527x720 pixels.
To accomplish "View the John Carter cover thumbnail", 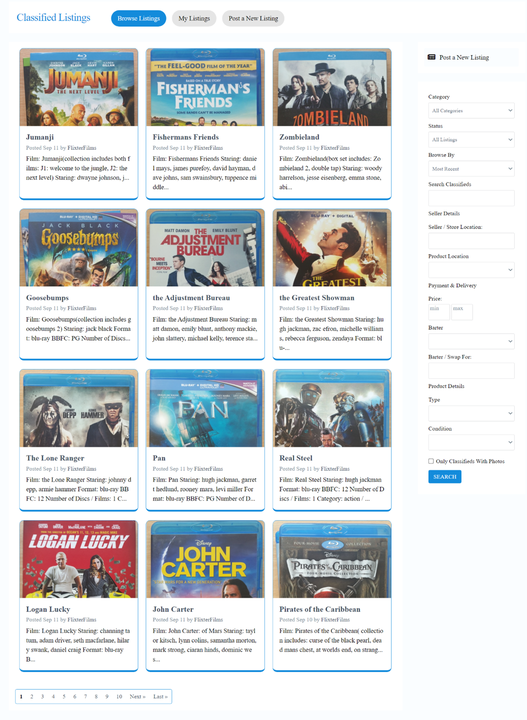I will tap(205, 559).
